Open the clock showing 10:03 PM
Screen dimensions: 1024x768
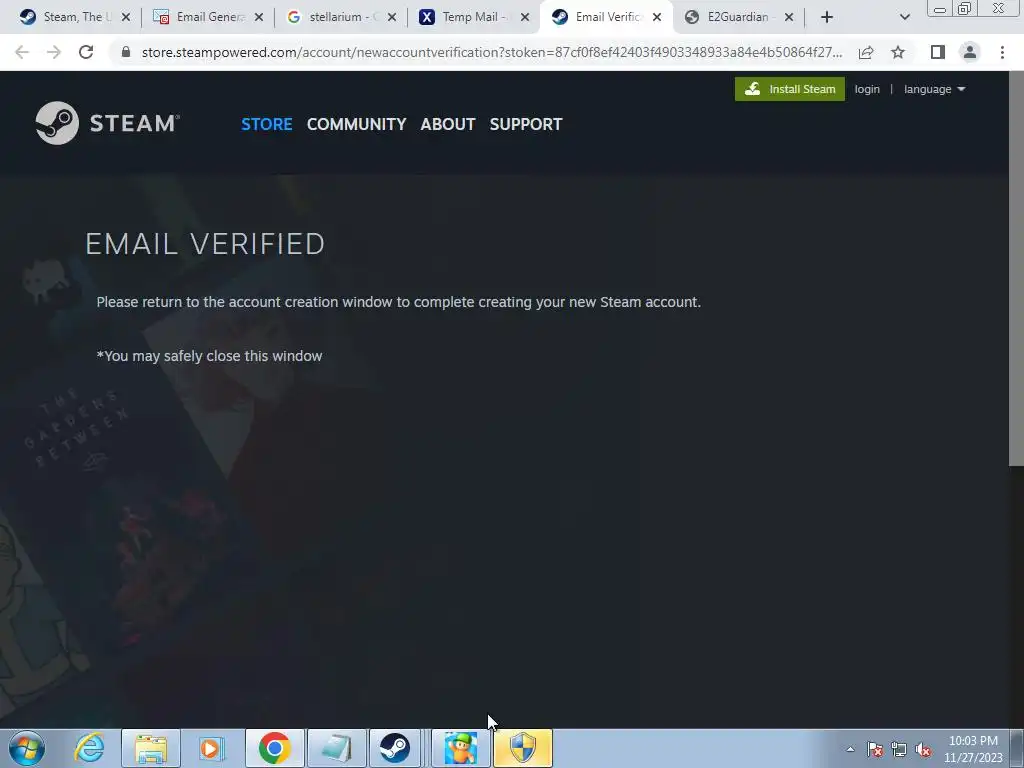click(x=973, y=749)
